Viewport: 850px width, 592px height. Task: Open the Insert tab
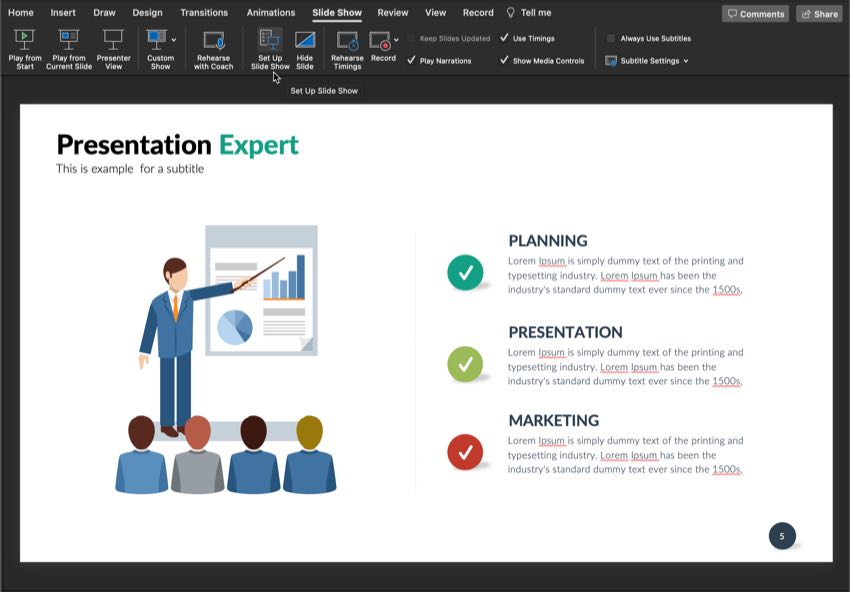click(63, 12)
